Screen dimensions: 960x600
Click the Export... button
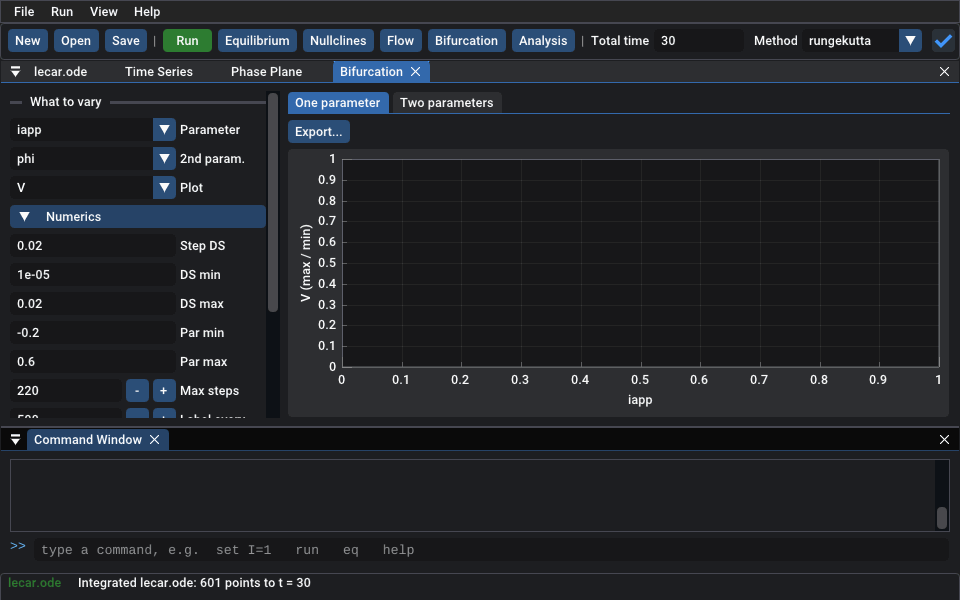coord(318,132)
